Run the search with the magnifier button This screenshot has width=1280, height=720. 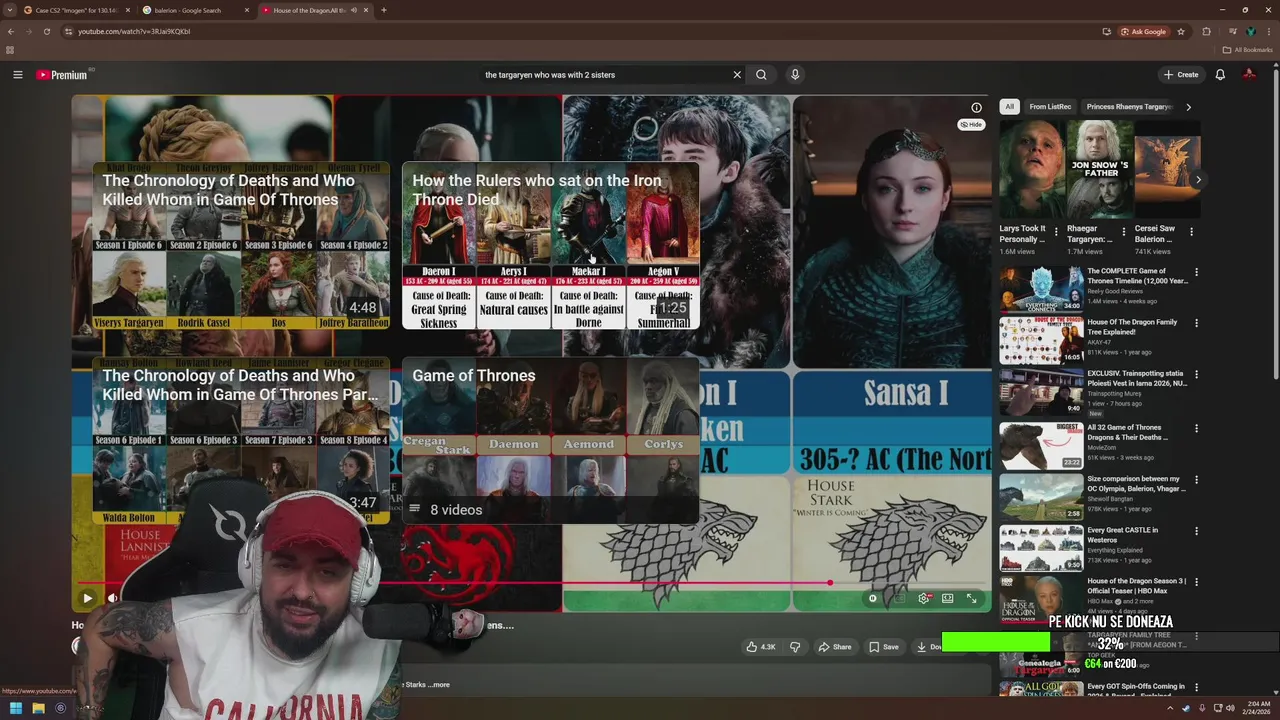(761, 75)
